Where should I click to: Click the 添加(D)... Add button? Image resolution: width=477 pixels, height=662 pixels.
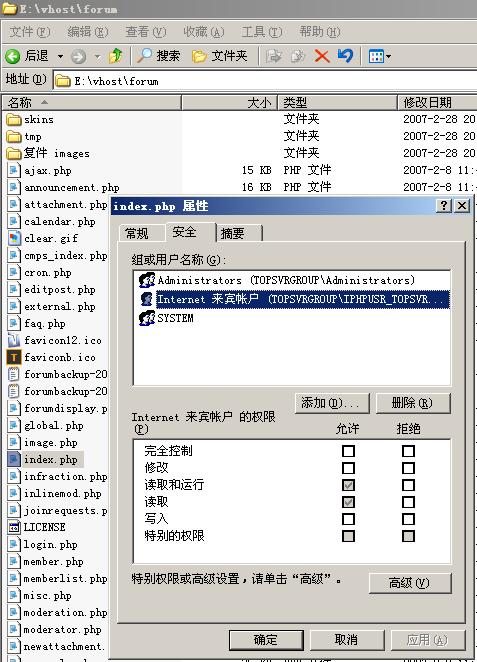pyautogui.click(x=332, y=403)
